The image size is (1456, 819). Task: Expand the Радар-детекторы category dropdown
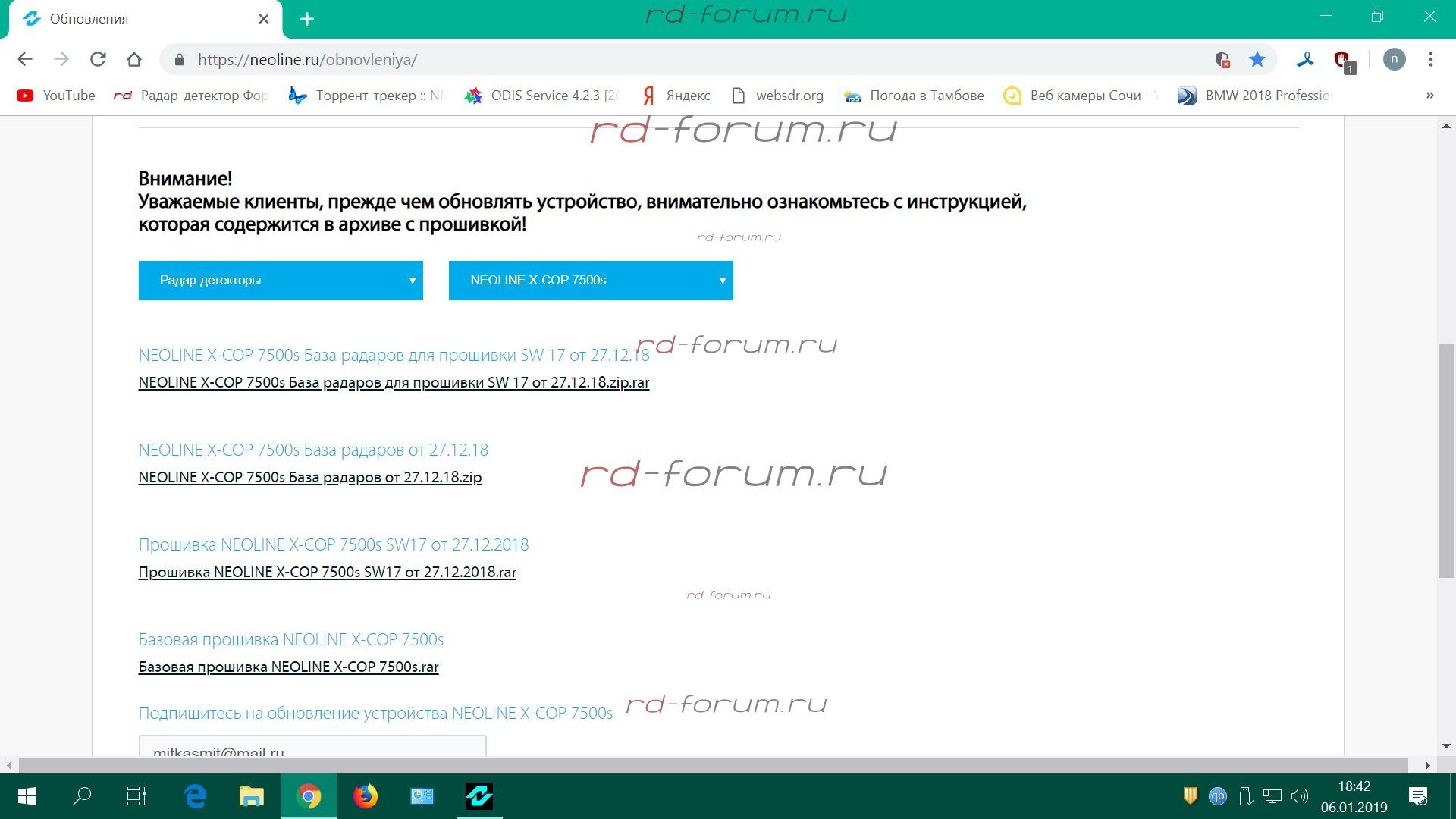(x=281, y=281)
